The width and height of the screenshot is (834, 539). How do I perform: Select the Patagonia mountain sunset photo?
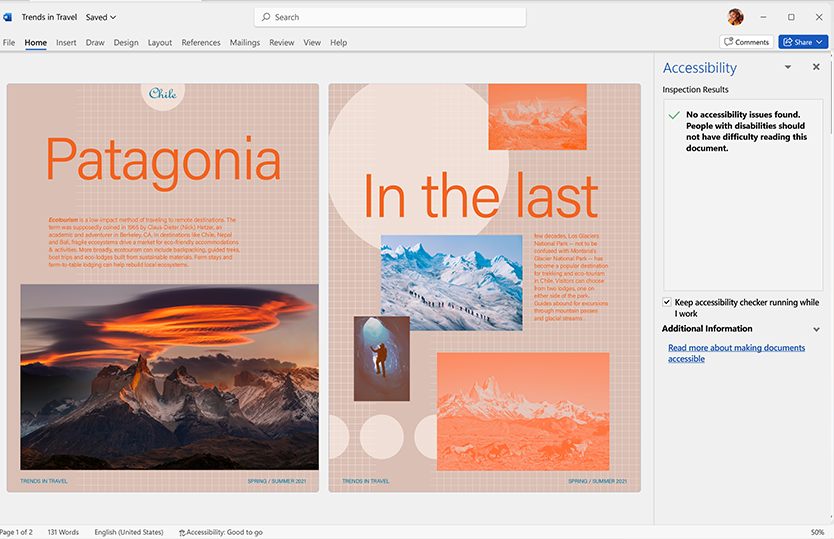[x=169, y=376]
